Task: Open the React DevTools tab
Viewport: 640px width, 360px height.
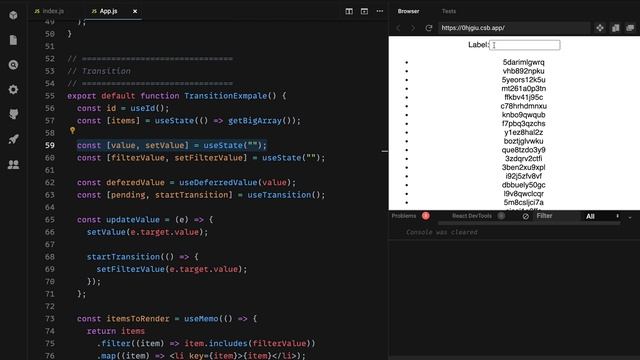Action: pyautogui.click(x=472, y=216)
